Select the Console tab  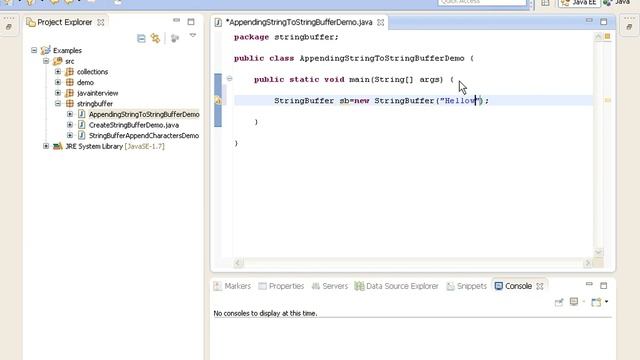pos(513,286)
